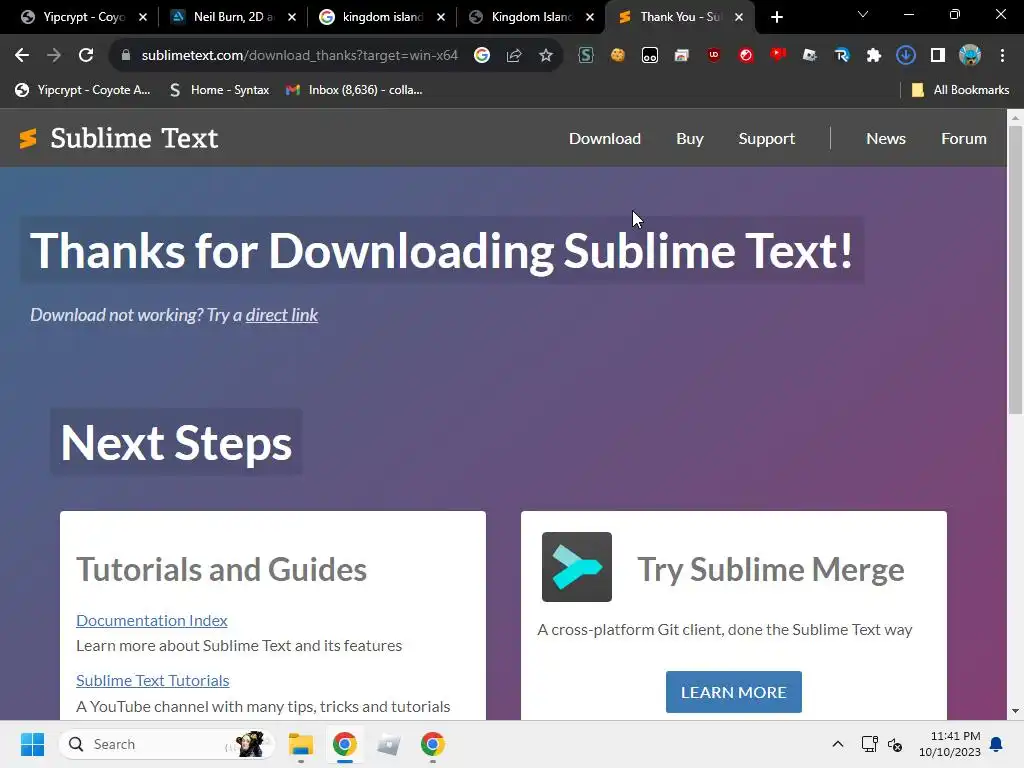
Task: Click the page vertical scrollbar thumb
Action: [x=1015, y=269]
